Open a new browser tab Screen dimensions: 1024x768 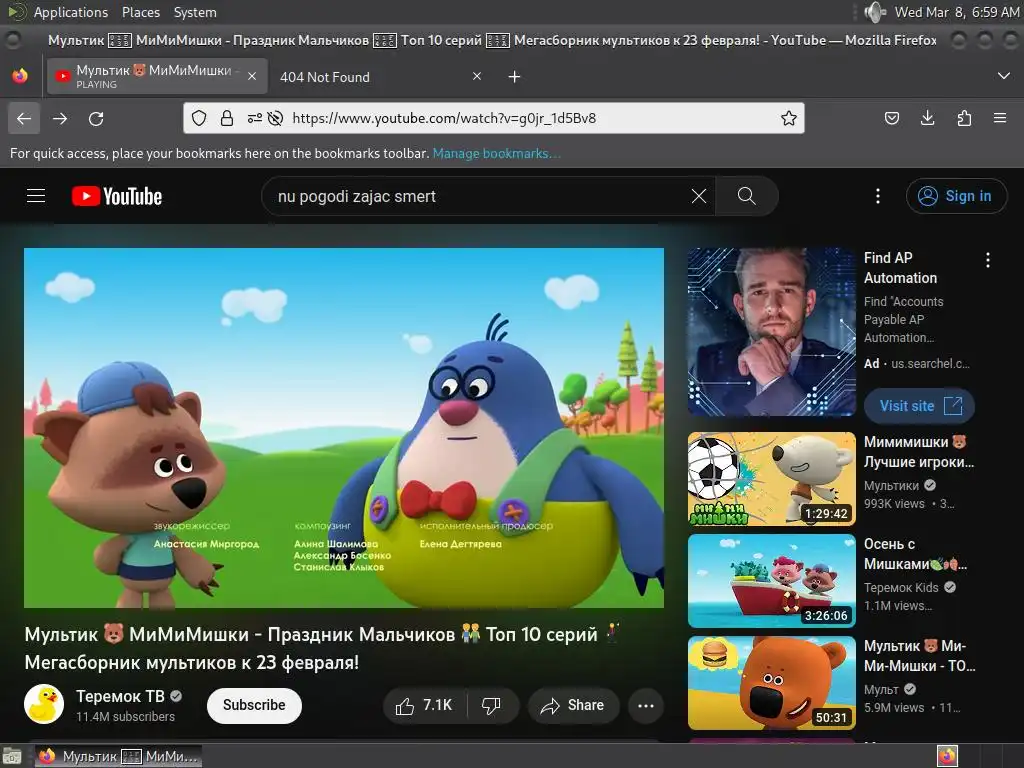(x=515, y=77)
